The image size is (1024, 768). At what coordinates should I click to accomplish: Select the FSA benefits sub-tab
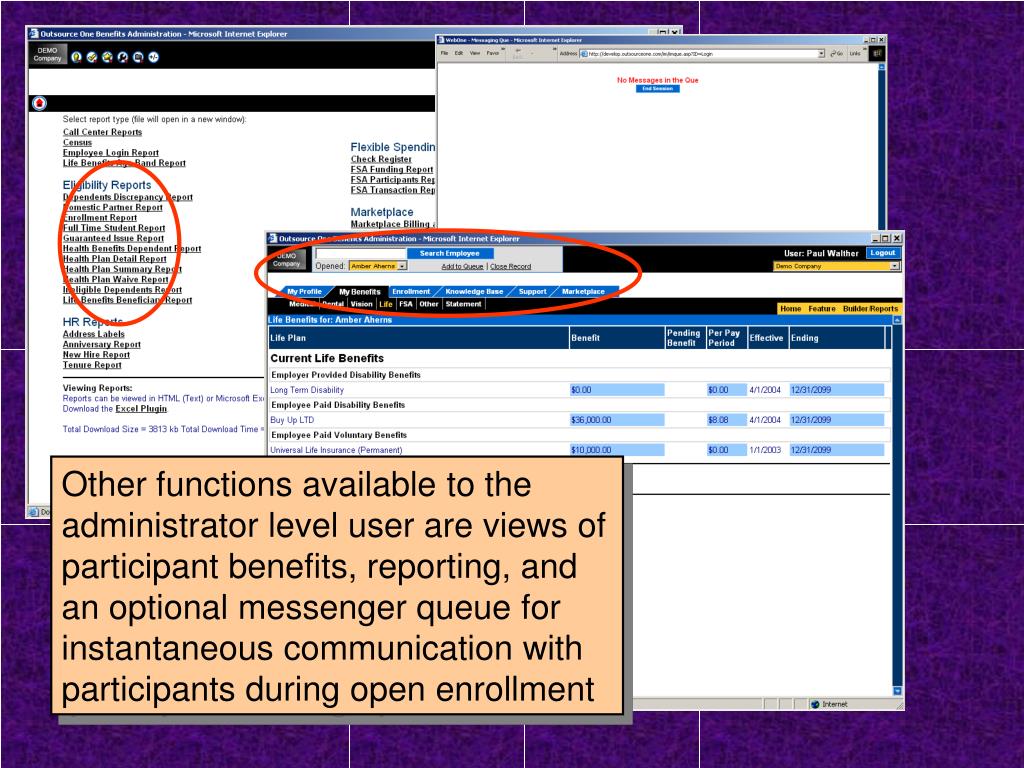[x=406, y=304]
